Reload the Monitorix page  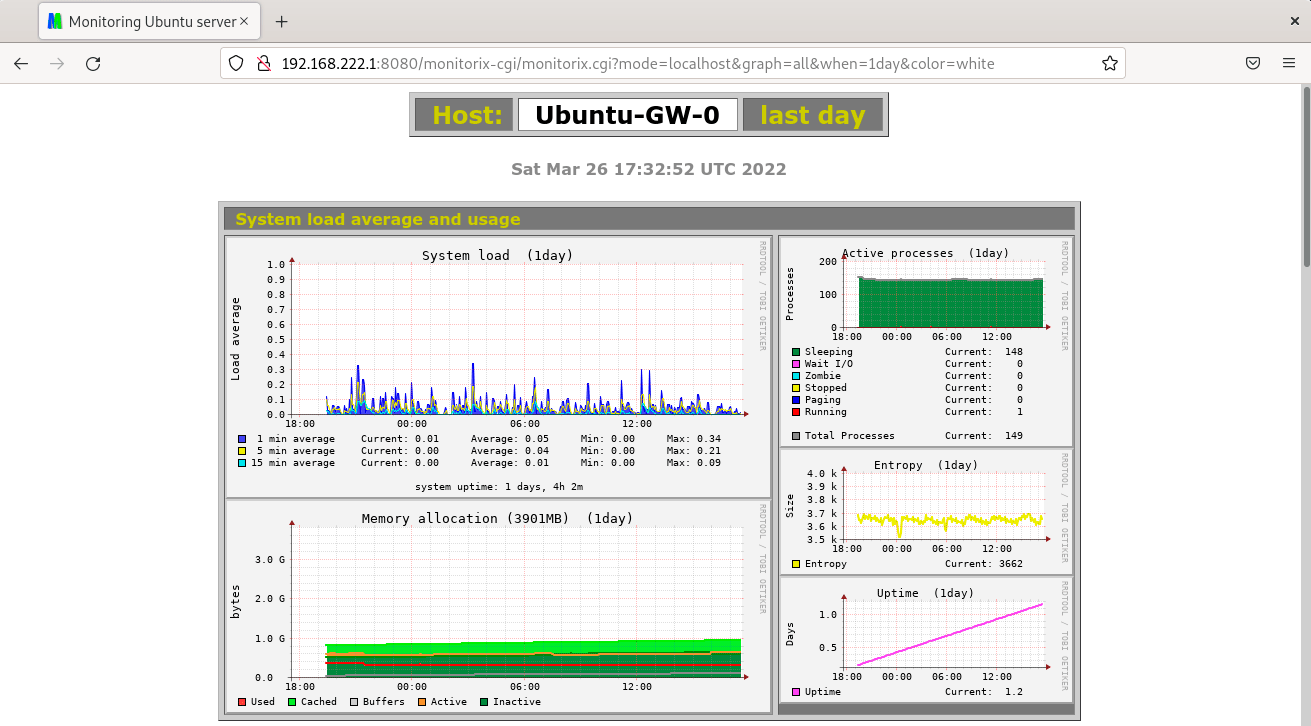click(93, 63)
